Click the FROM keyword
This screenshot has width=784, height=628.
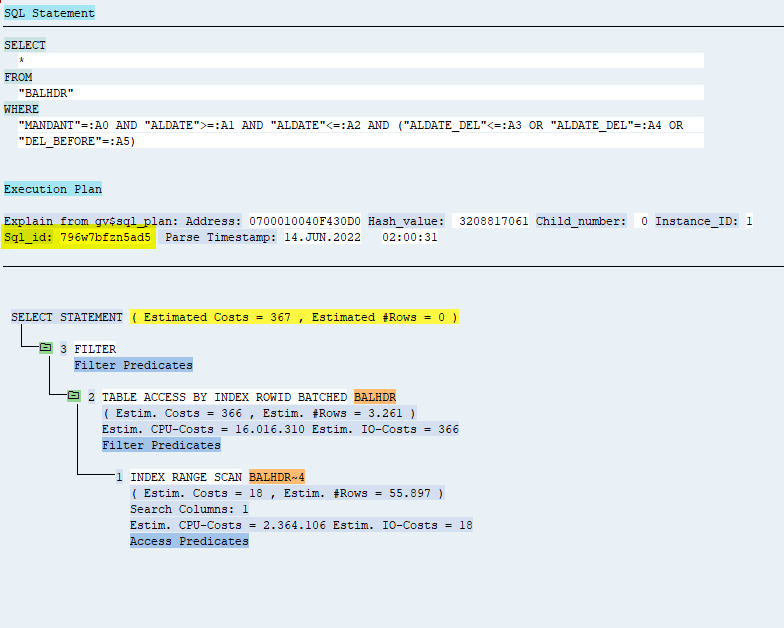coord(18,77)
